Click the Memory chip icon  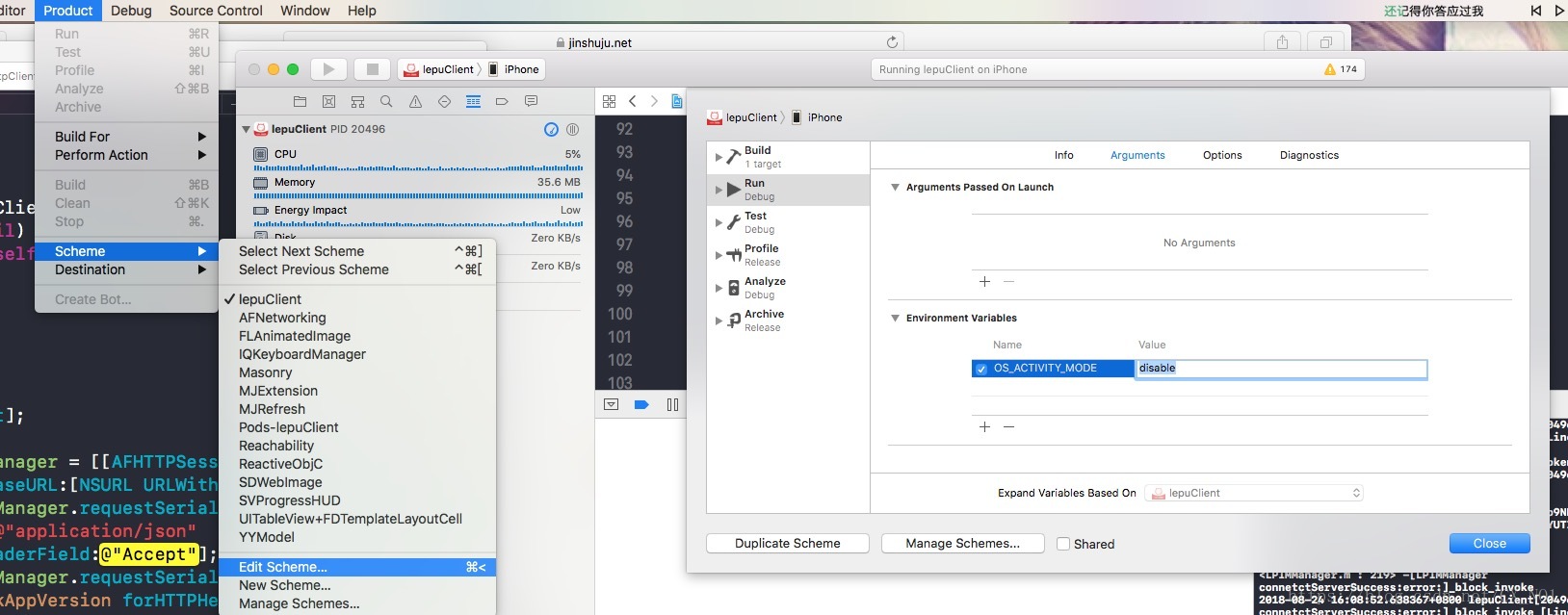[x=260, y=182]
